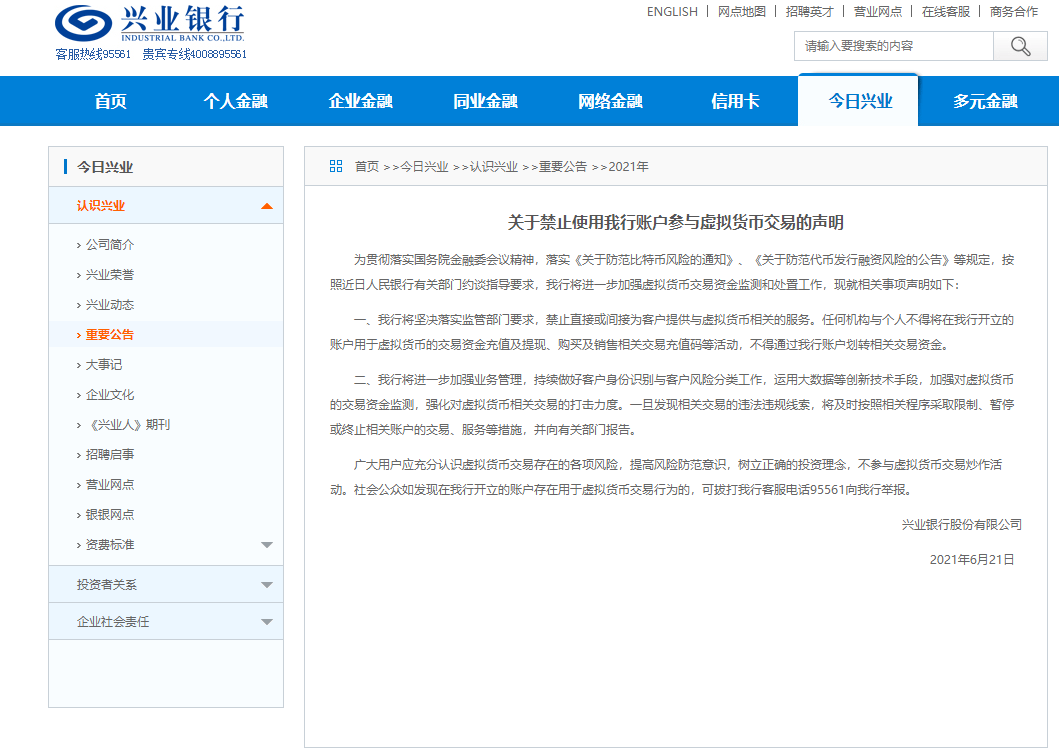
Task: Open 招聘启事 in sidebar
Action: click(x=109, y=455)
